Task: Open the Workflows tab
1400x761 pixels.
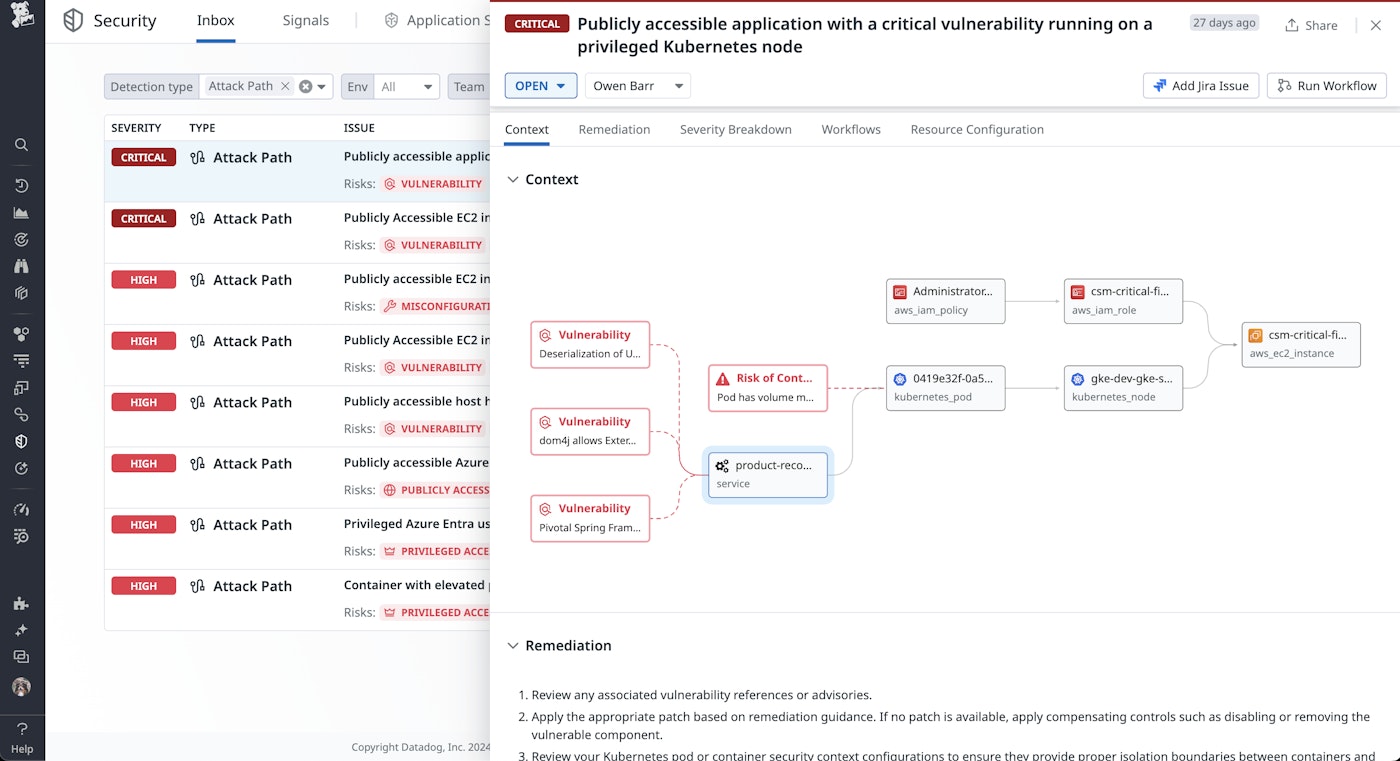Action: (x=851, y=130)
